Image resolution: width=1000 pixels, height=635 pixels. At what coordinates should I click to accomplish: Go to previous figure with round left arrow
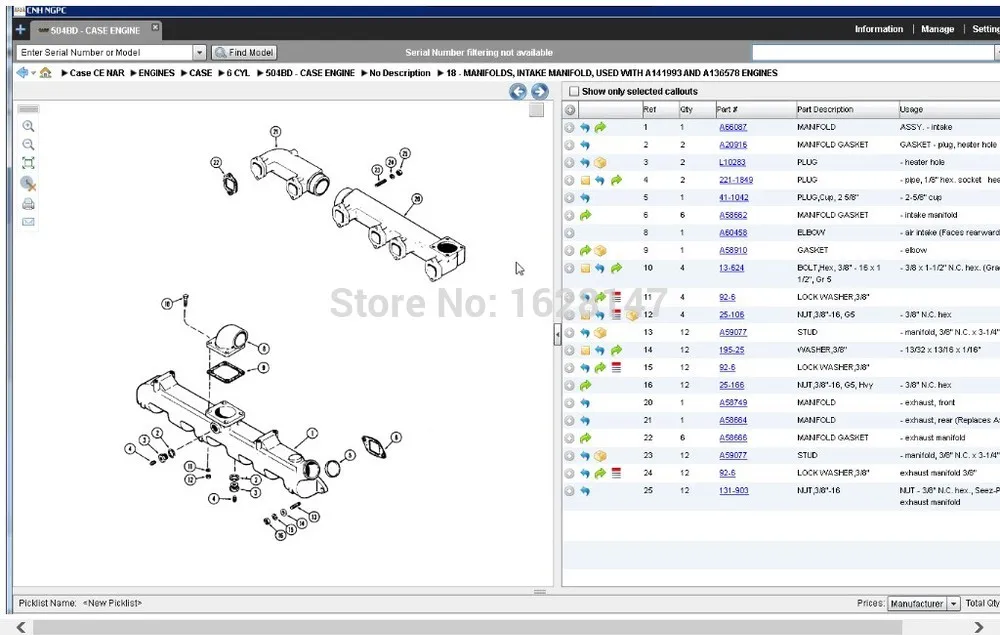(518, 92)
